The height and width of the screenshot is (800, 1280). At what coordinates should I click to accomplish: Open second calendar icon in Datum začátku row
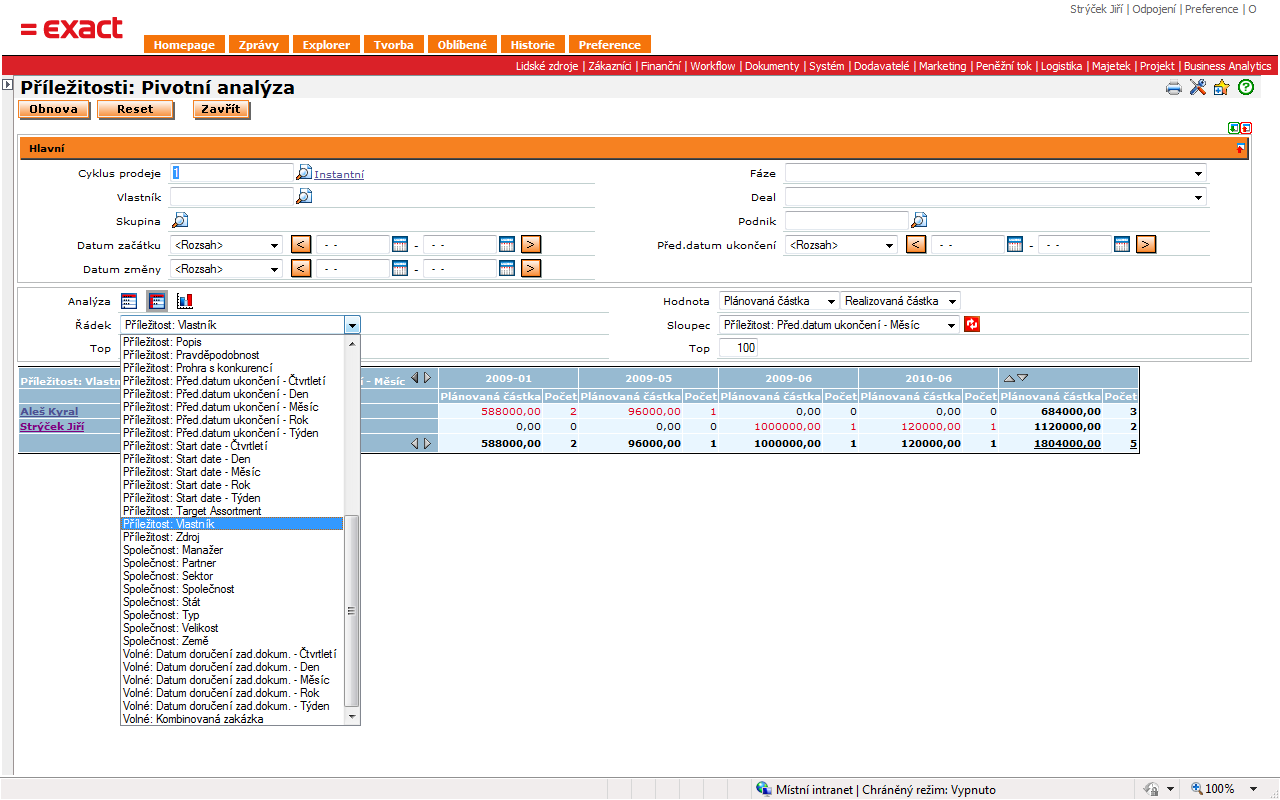tap(507, 244)
